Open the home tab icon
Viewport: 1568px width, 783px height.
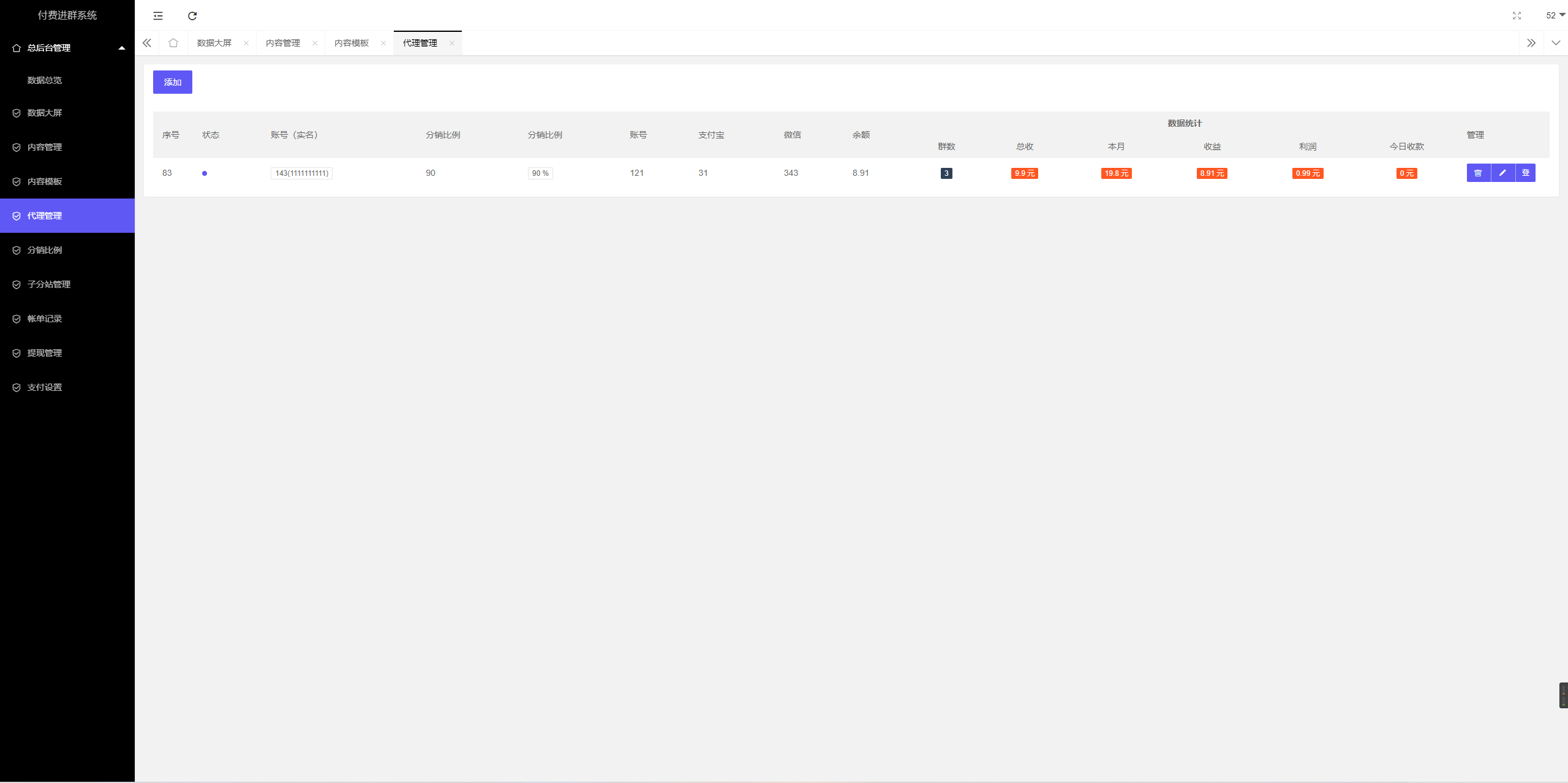(173, 43)
